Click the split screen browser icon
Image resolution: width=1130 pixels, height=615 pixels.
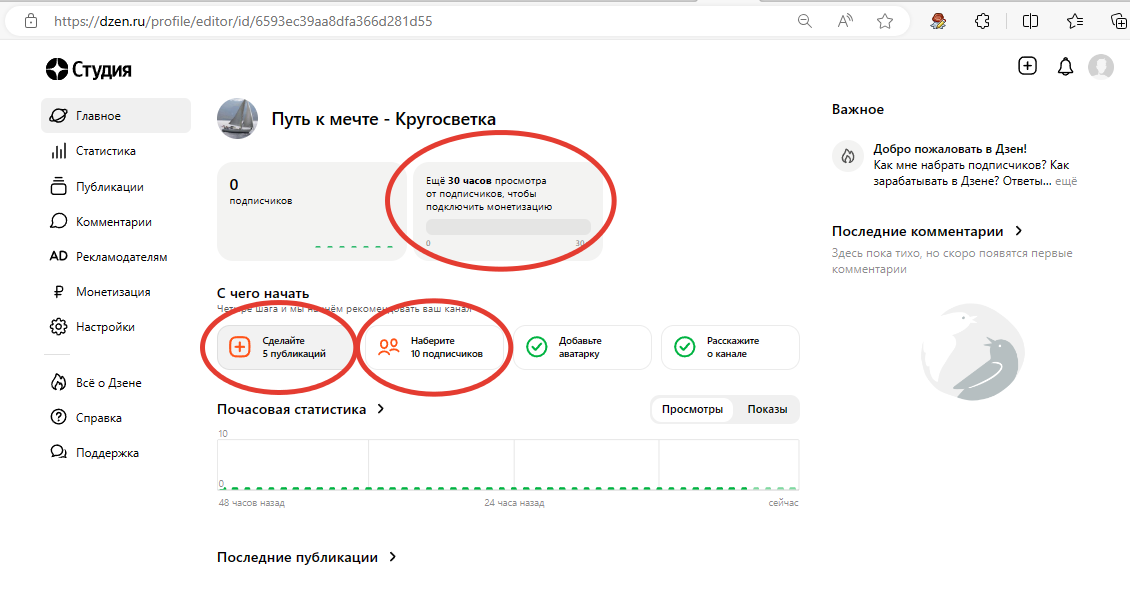pos(1031,21)
